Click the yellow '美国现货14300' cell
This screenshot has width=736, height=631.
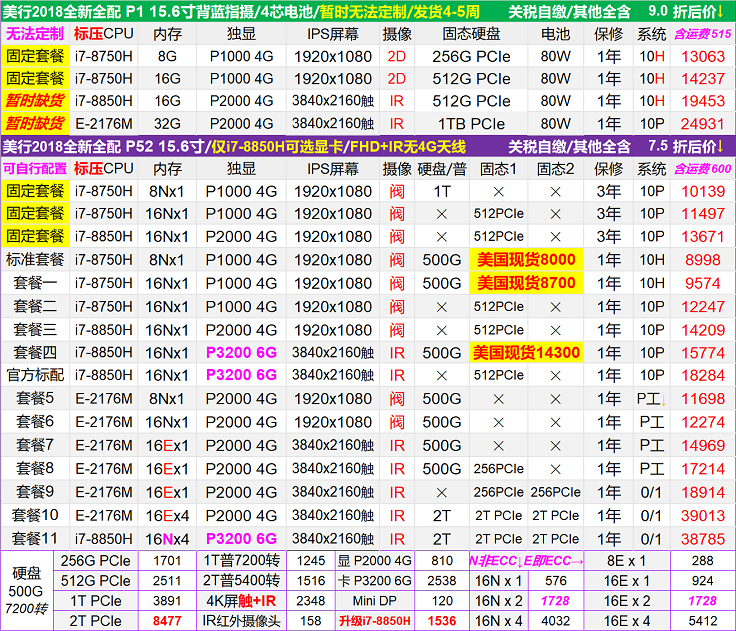pyautogui.click(x=526, y=353)
